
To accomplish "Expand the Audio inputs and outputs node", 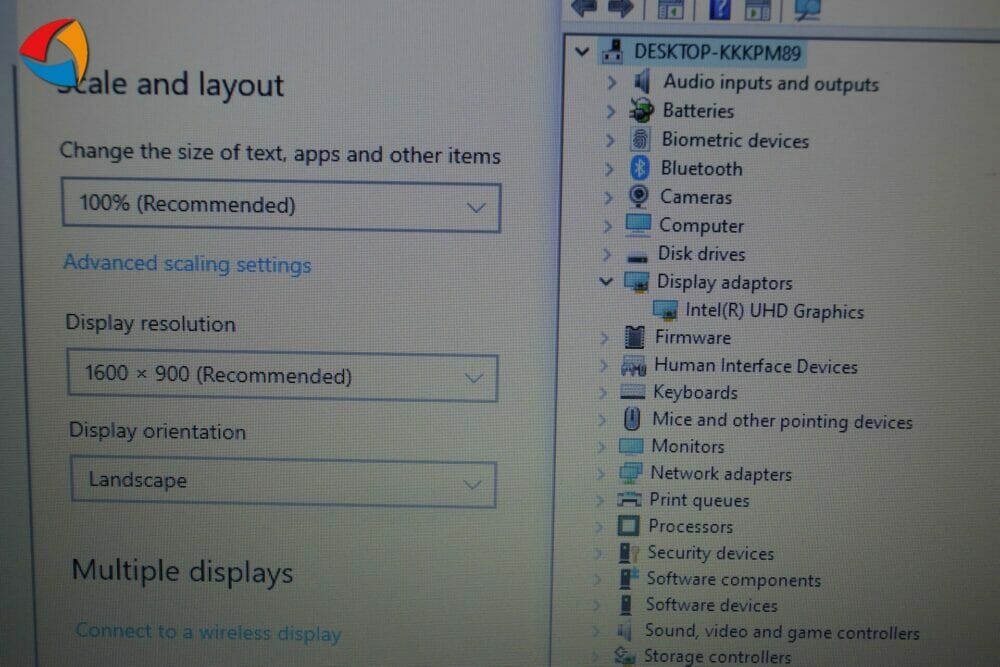I will [x=612, y=82].
